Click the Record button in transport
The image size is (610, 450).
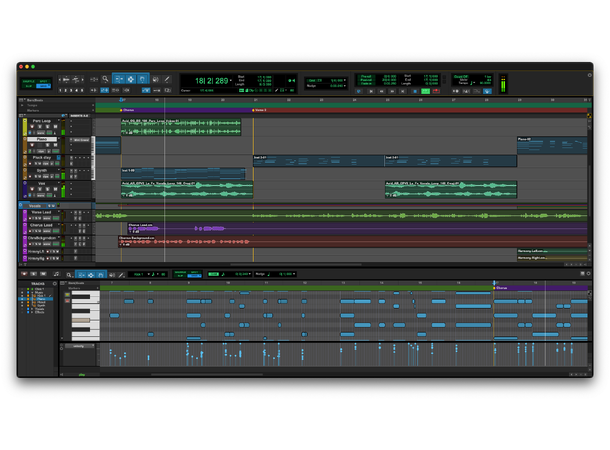point(436,91)
